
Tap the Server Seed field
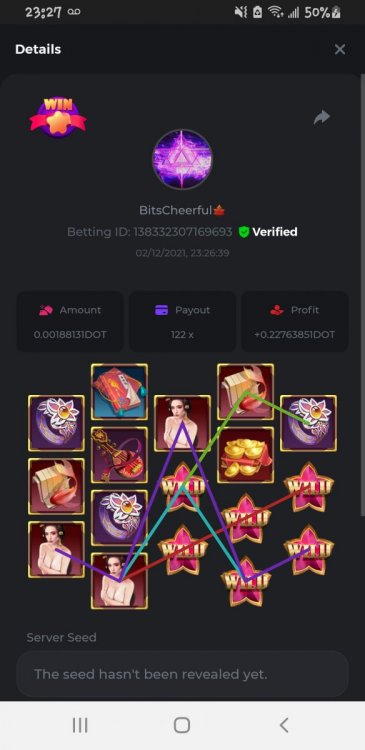point(182,674)
